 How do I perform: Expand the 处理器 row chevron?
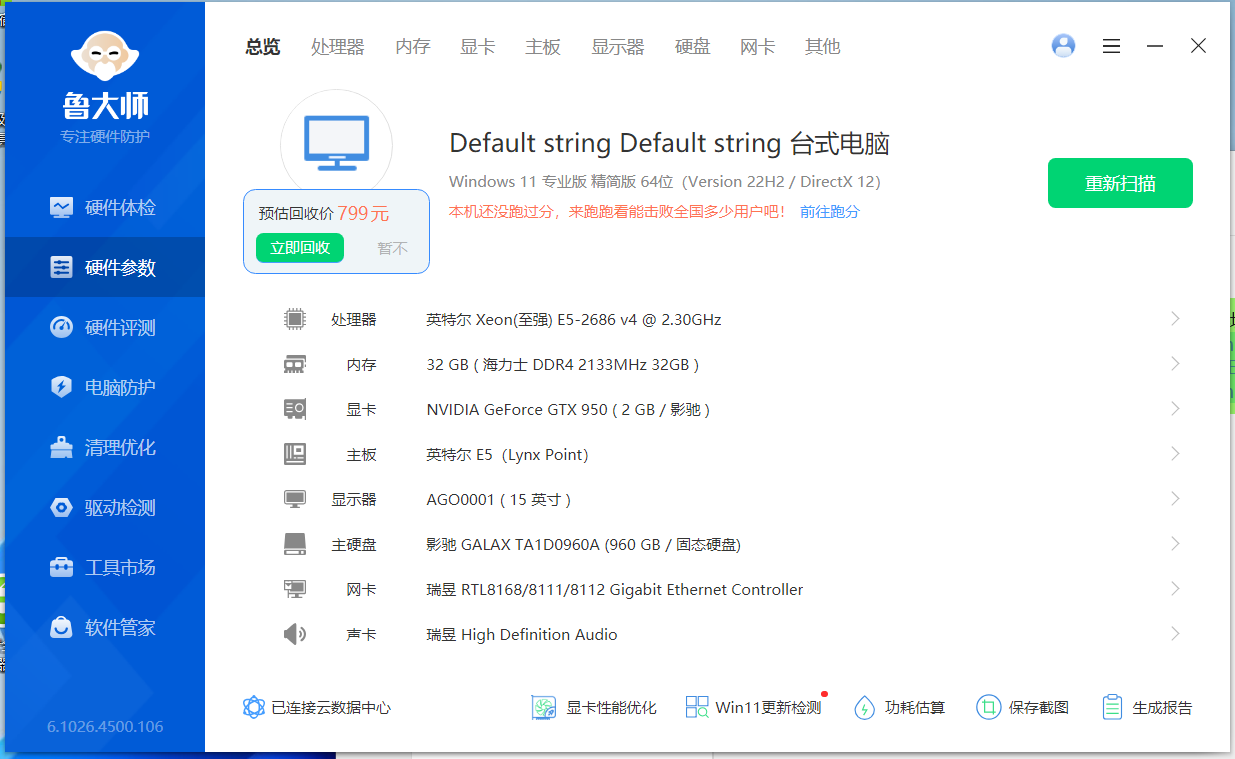coord(1175,319)
